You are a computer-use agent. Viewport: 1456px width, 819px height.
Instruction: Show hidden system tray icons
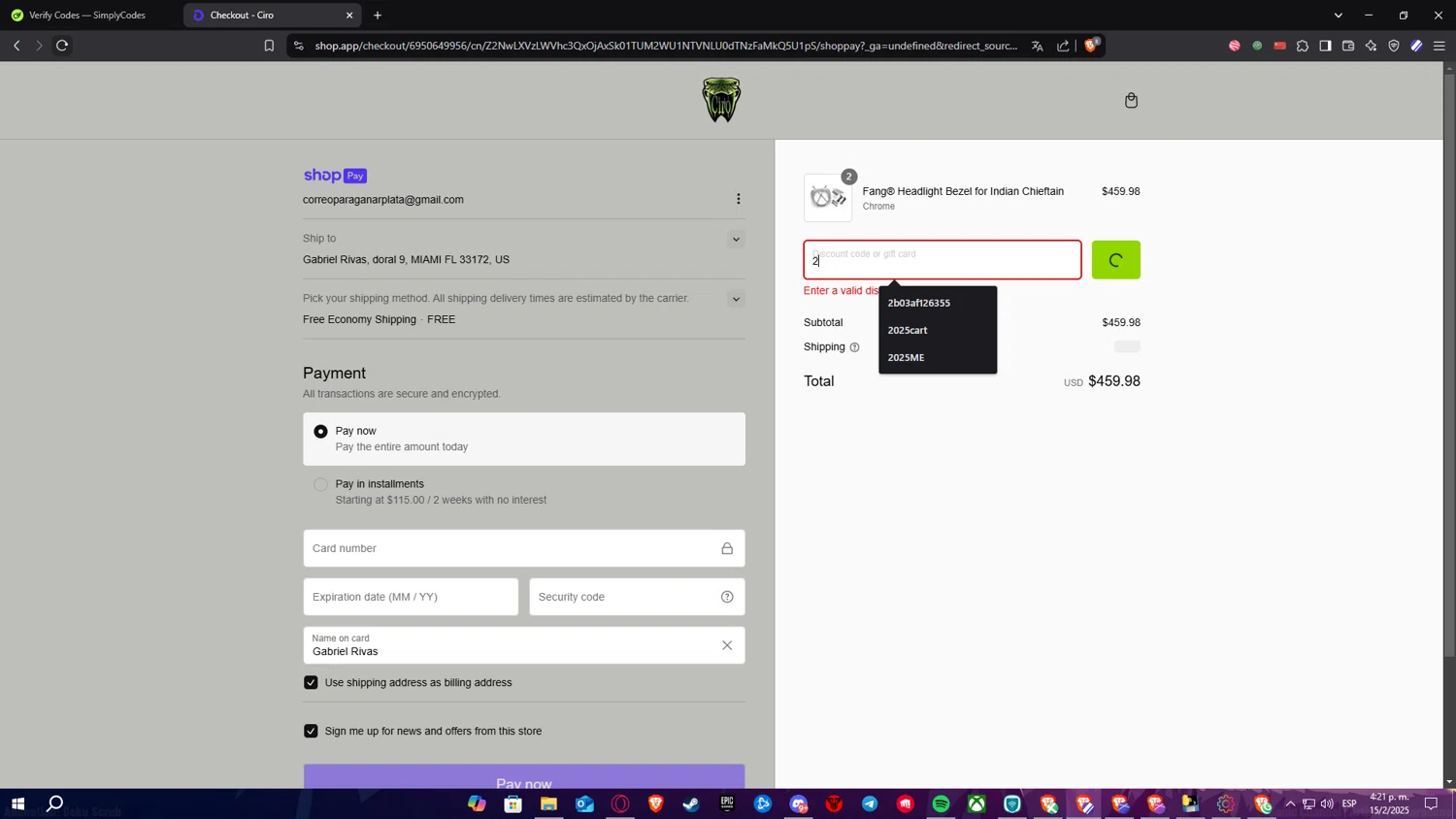click(1290, 803)
